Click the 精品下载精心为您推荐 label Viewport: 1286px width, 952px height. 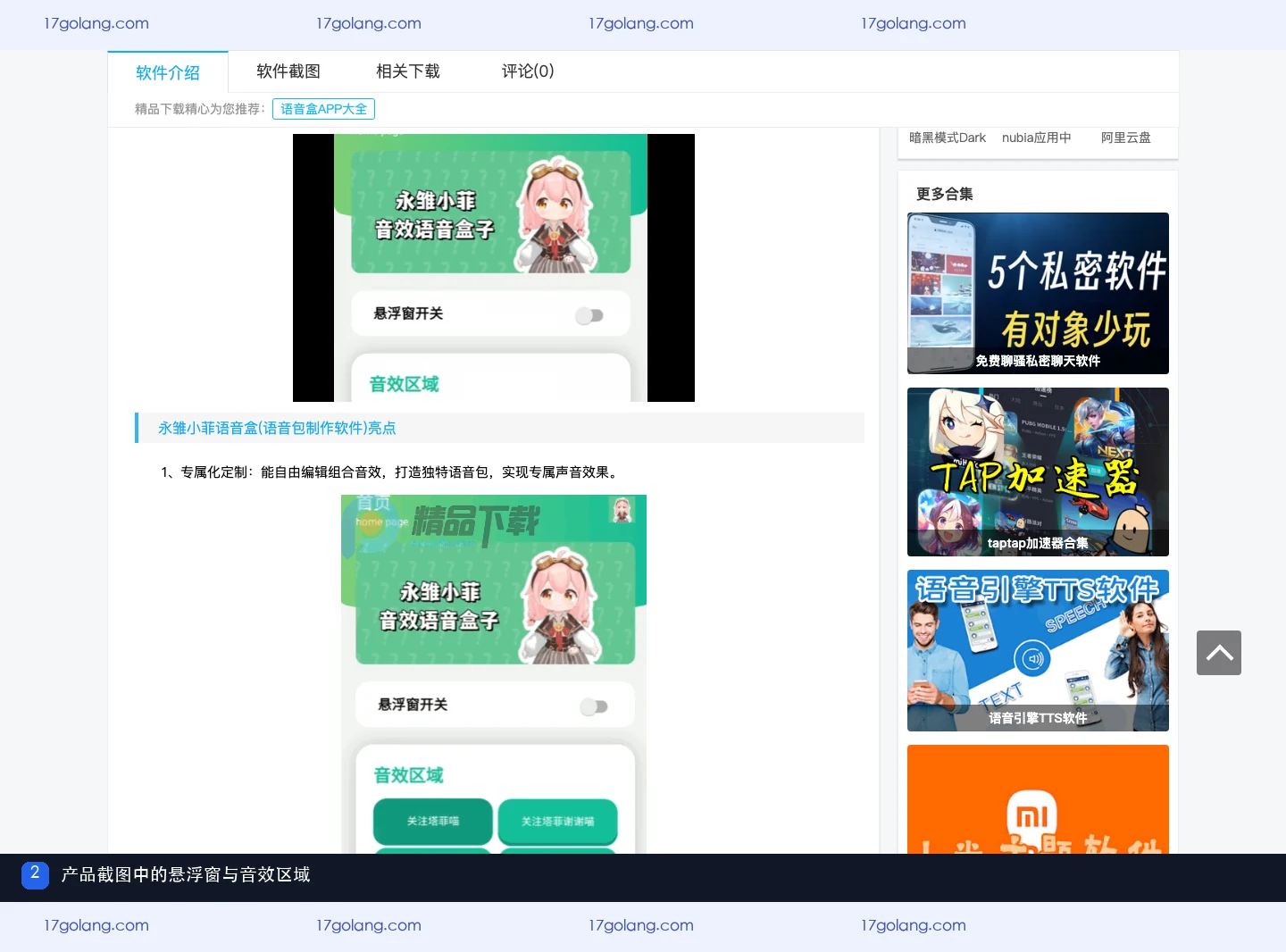(200, 109)
